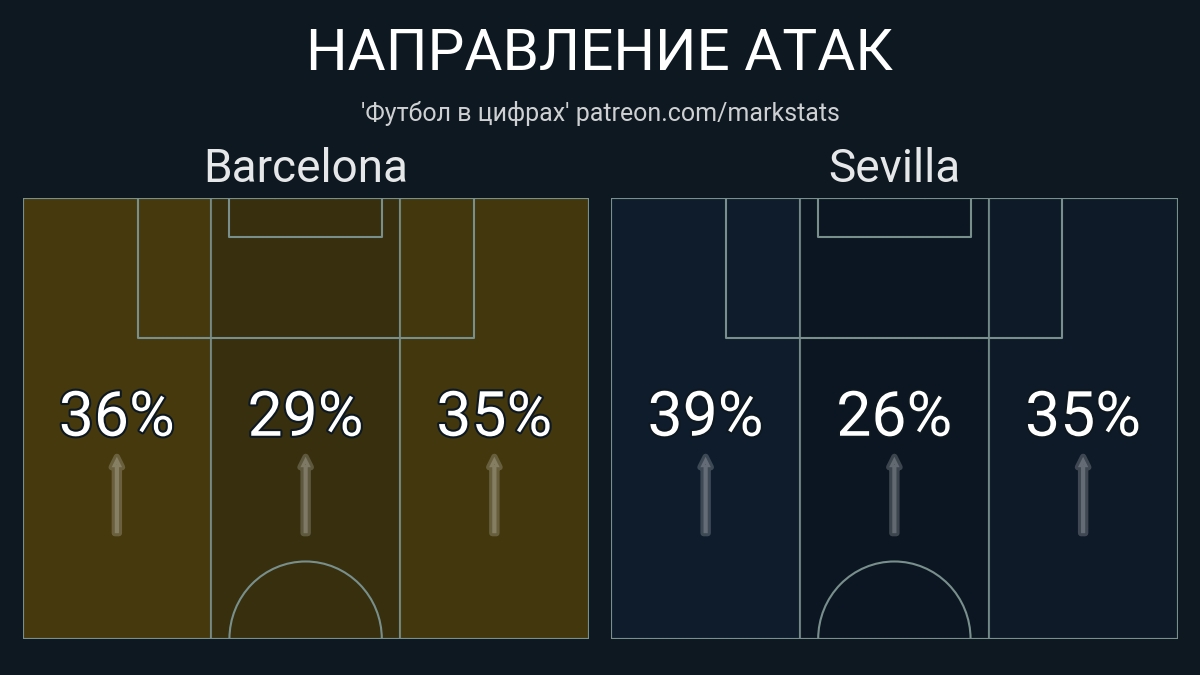1200x675 pixels.
Task: Select Sevilla's center circle arc
Action: (894, 563)
